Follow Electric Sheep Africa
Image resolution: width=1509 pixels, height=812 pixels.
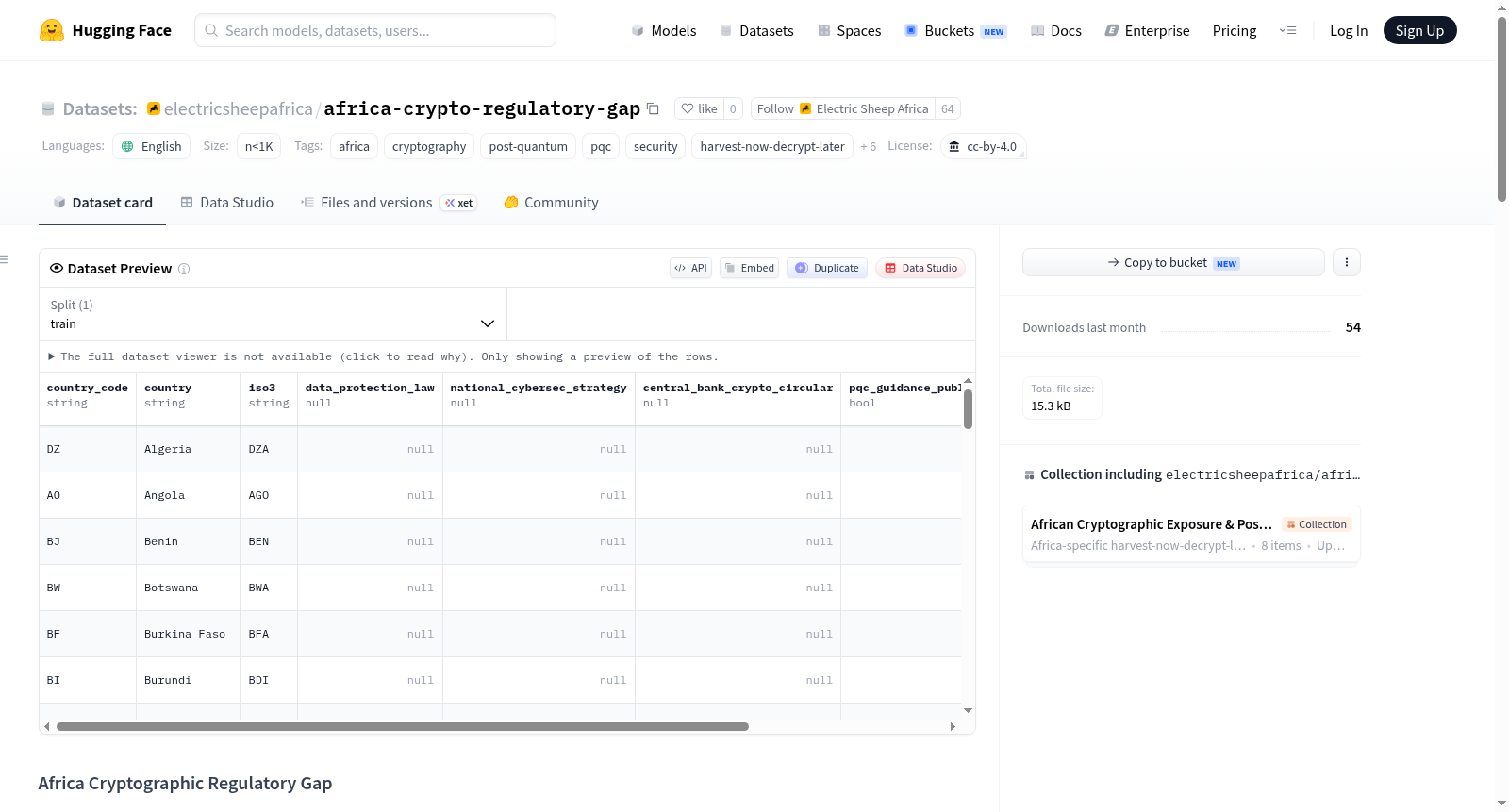843,108
